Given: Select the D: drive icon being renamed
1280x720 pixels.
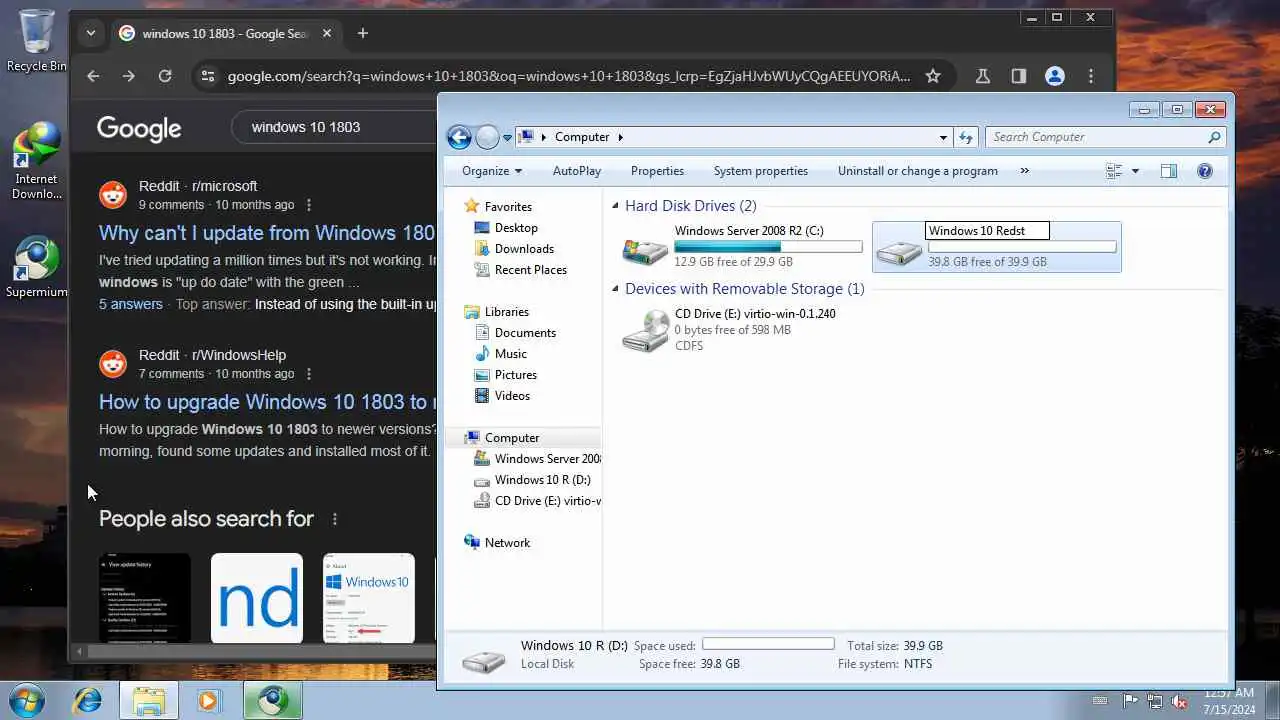Looking at the screenshot, I should point(899,251).
